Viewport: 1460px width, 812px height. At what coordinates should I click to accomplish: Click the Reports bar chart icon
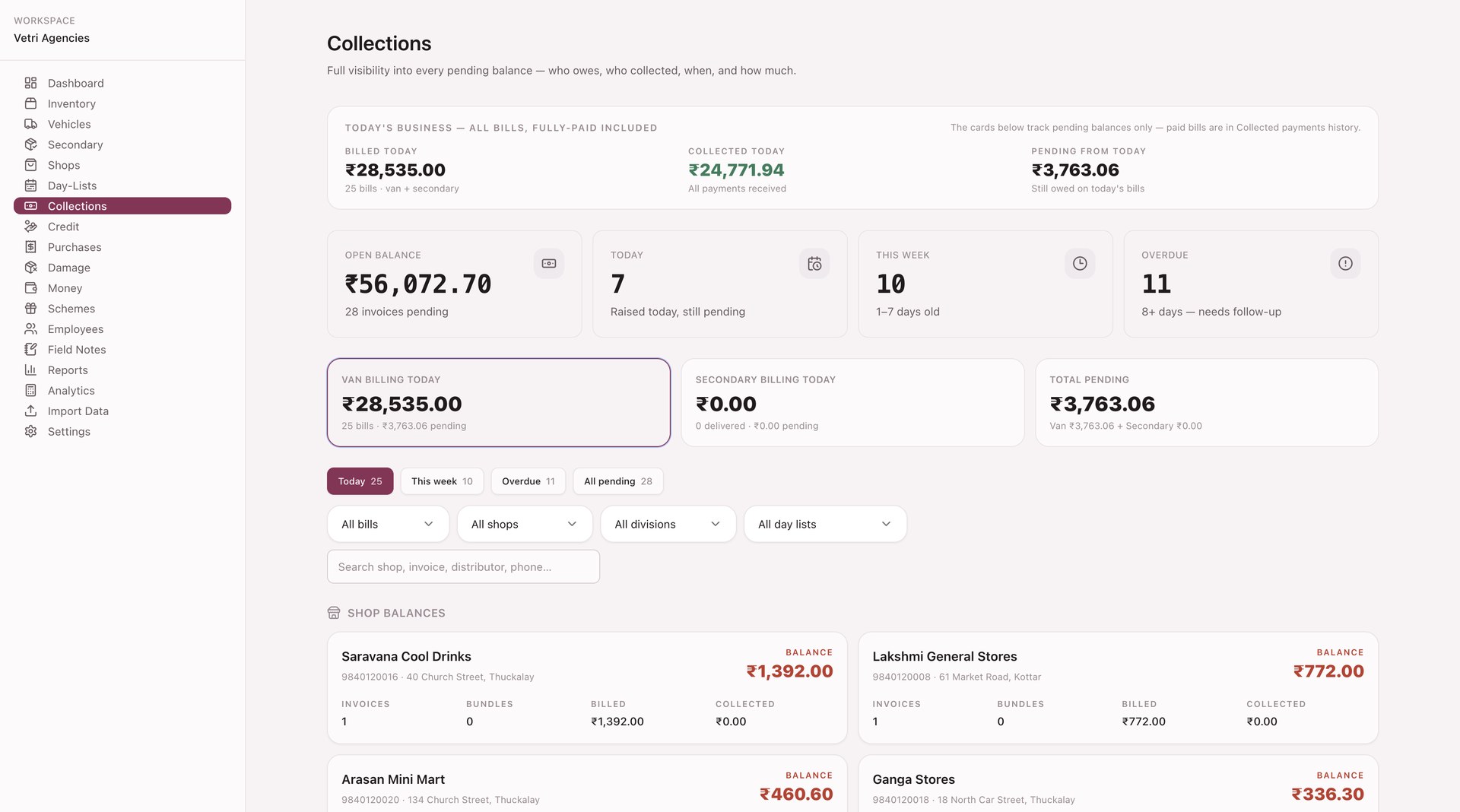tap(30, 370)
